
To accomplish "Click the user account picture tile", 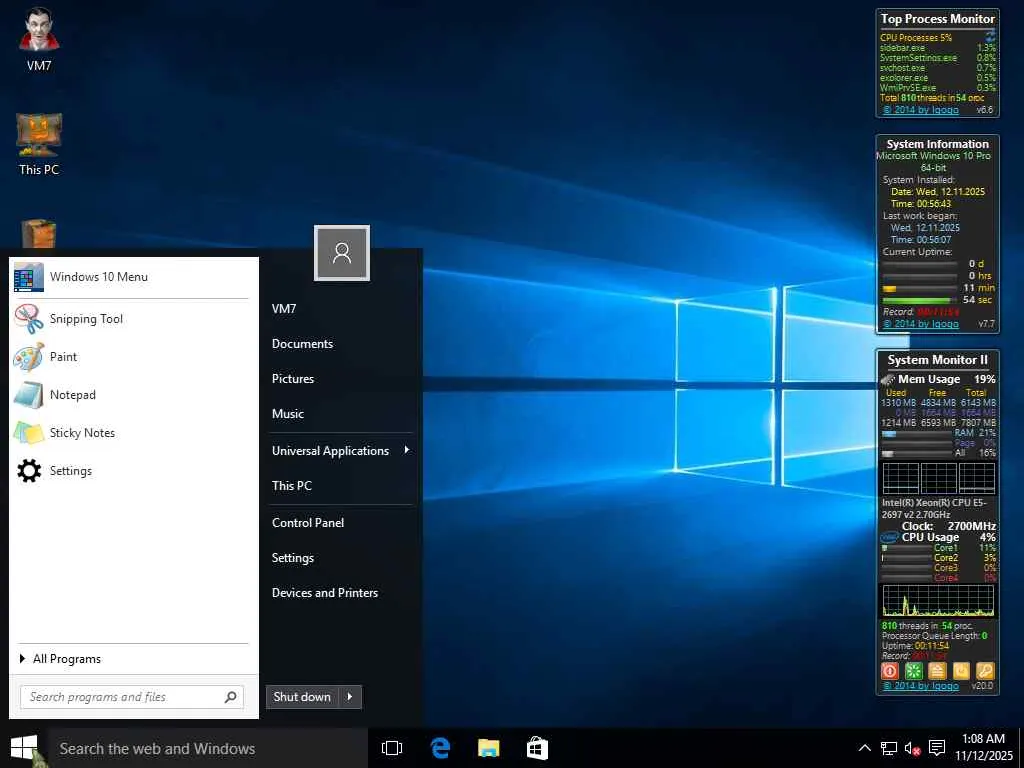I will (x=342, y=253).
